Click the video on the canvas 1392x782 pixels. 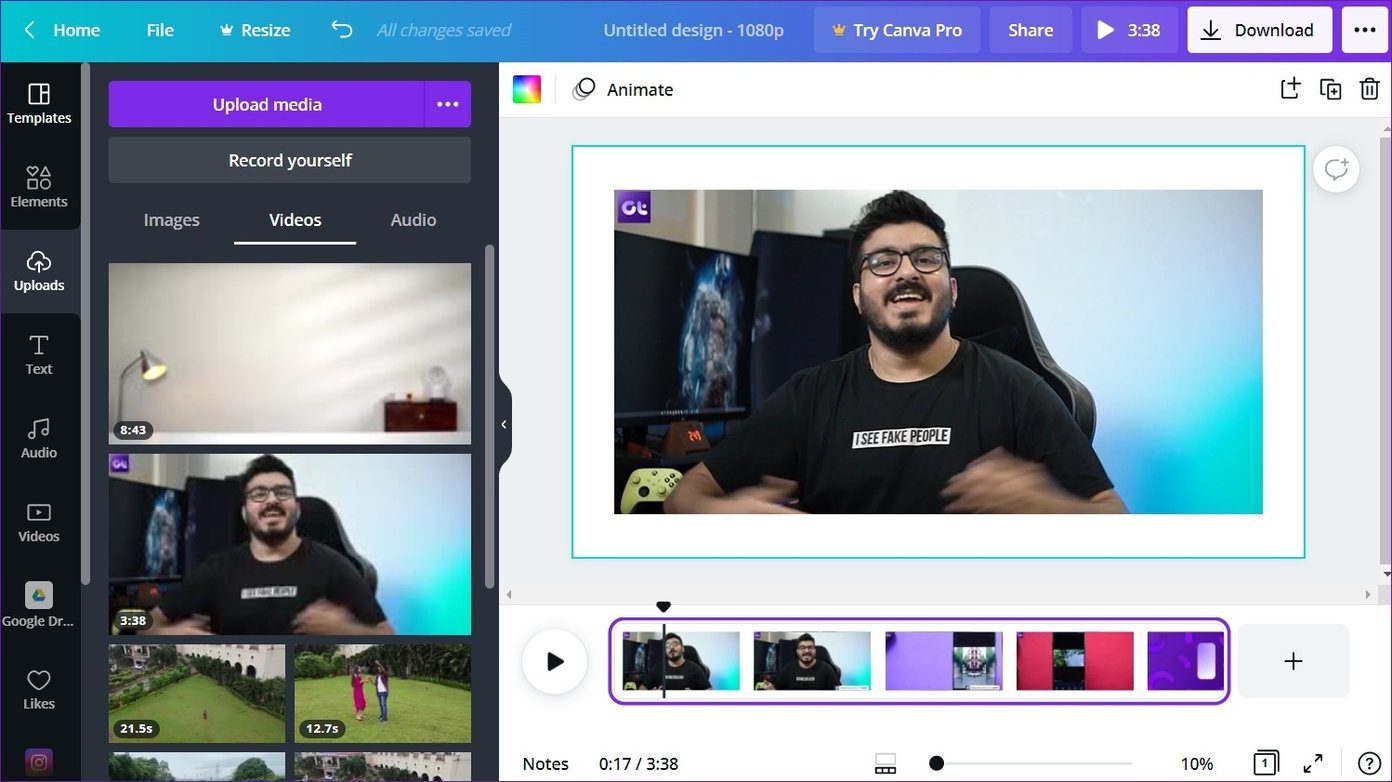point(938,352)
